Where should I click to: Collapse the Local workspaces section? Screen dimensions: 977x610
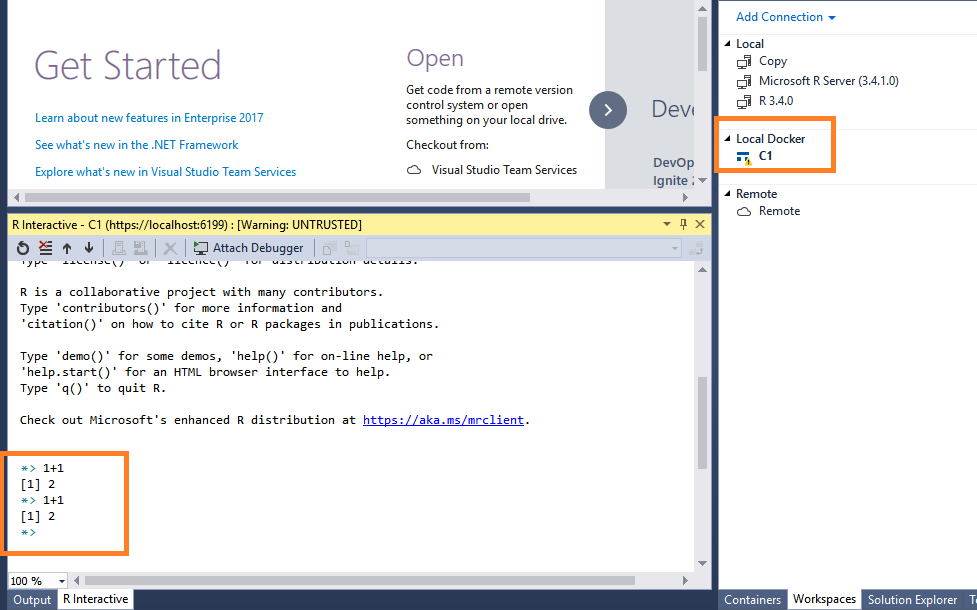pos(728,43)
